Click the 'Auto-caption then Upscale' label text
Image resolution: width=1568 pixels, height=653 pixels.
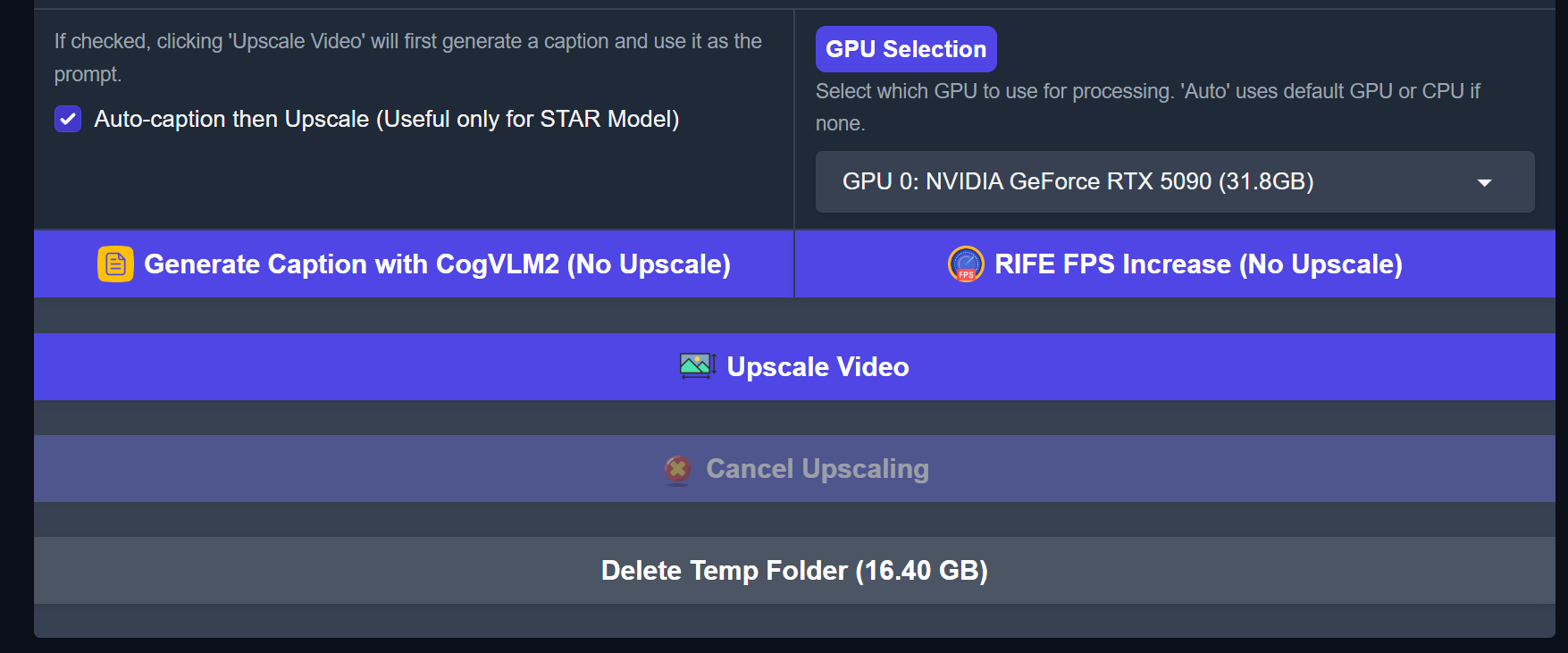tap(232, 119)
